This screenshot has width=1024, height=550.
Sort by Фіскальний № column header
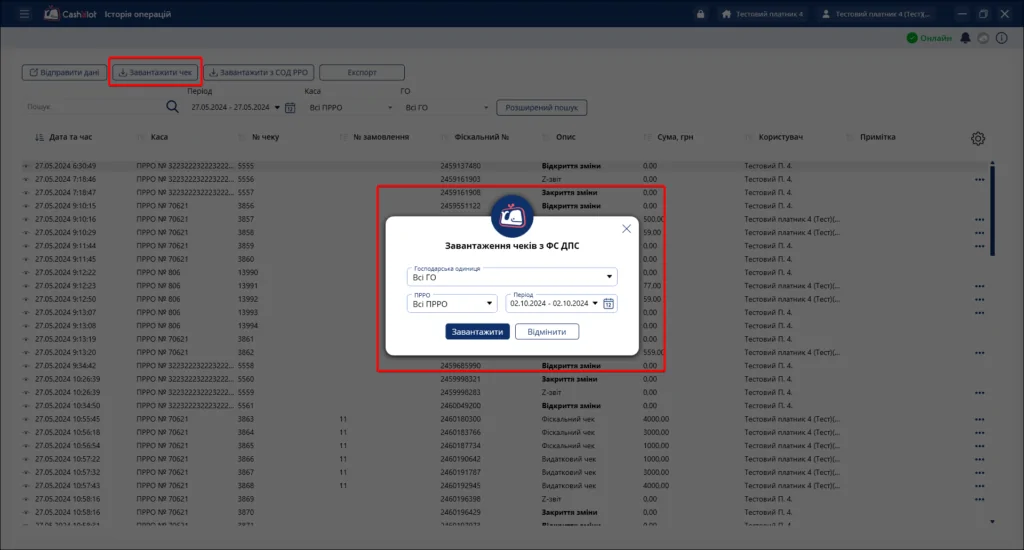pyautogui.click(x=481, y=137)
